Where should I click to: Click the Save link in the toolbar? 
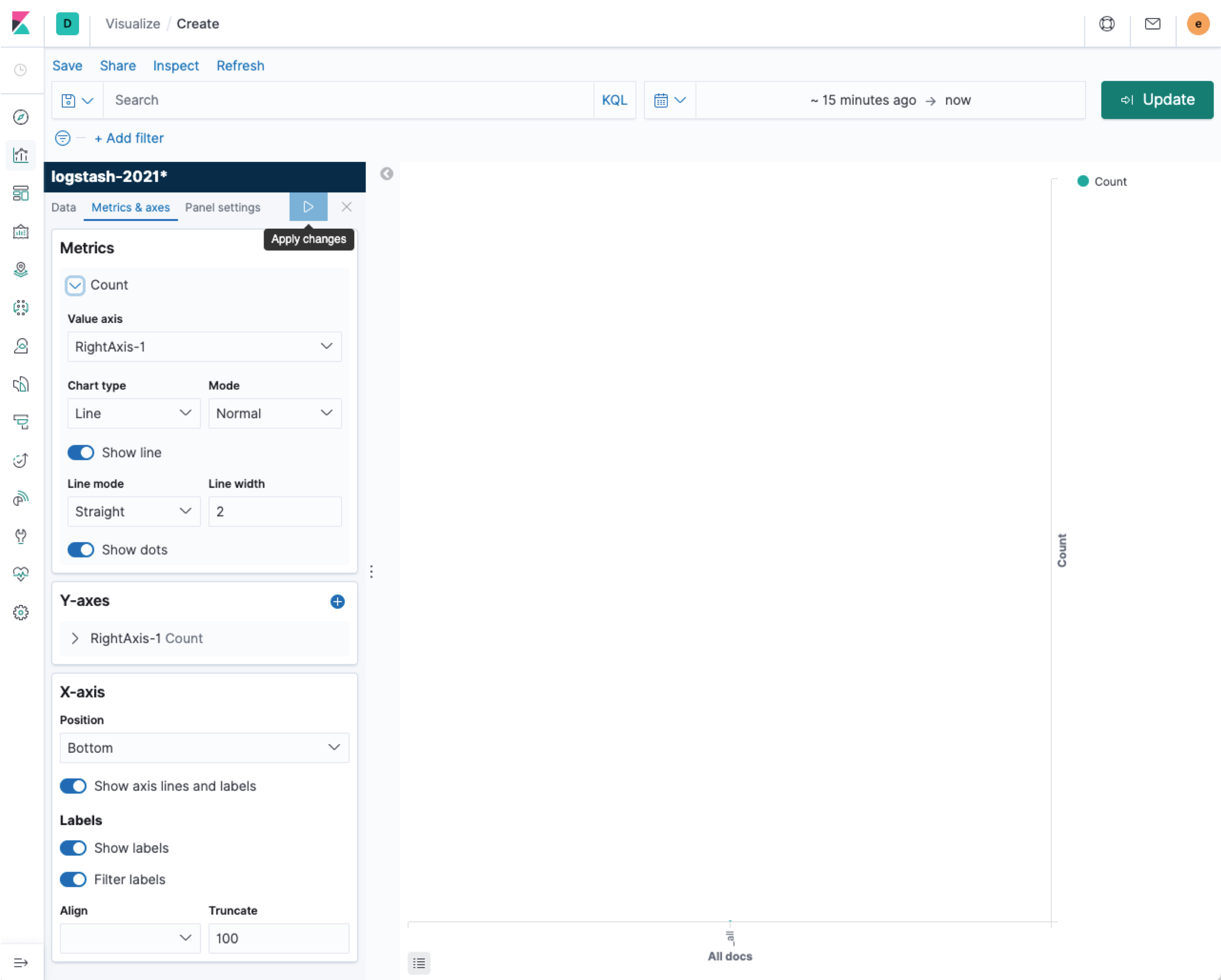pyautogui.click(x=67, y=66)
